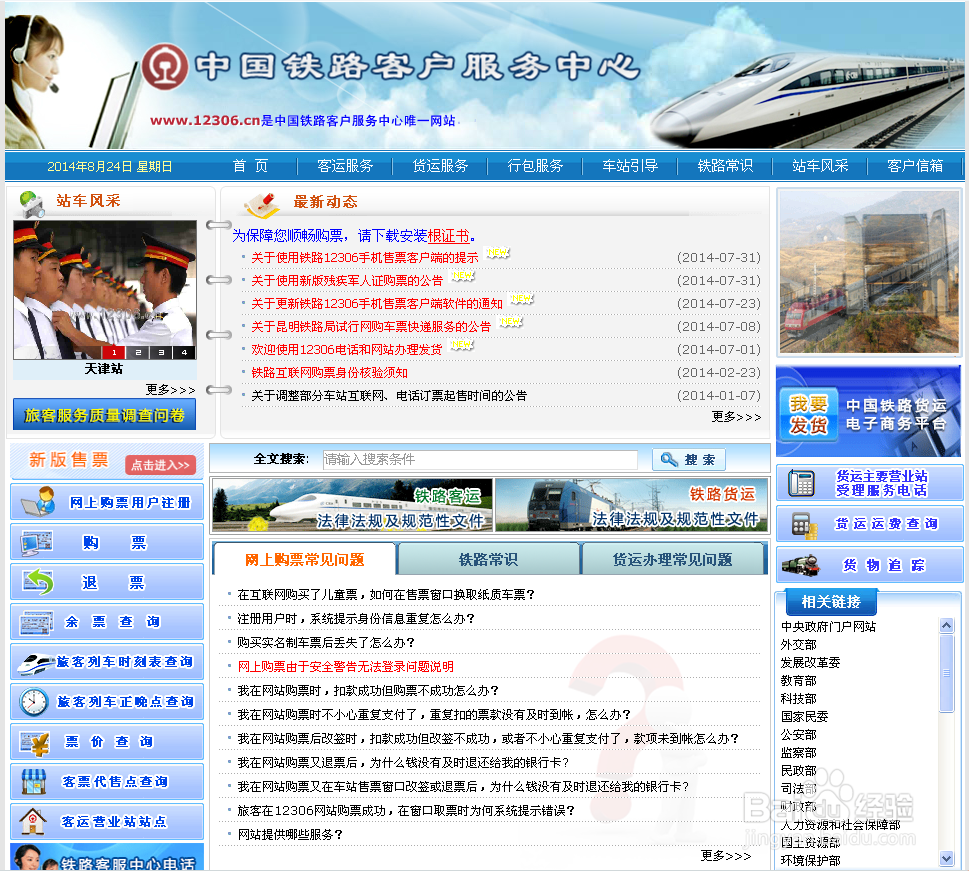Click the locomotive icon for cargo tracking
The height and width of the screenshot is (871, 969).
click(801, 565)
